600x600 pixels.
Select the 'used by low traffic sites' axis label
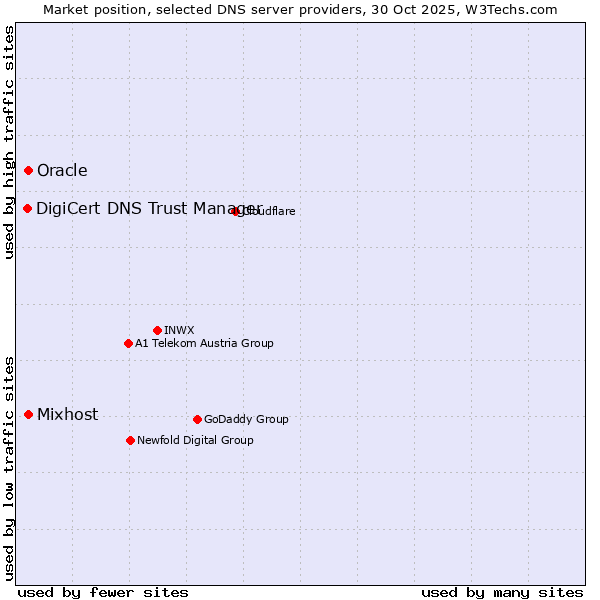[9, 467]
